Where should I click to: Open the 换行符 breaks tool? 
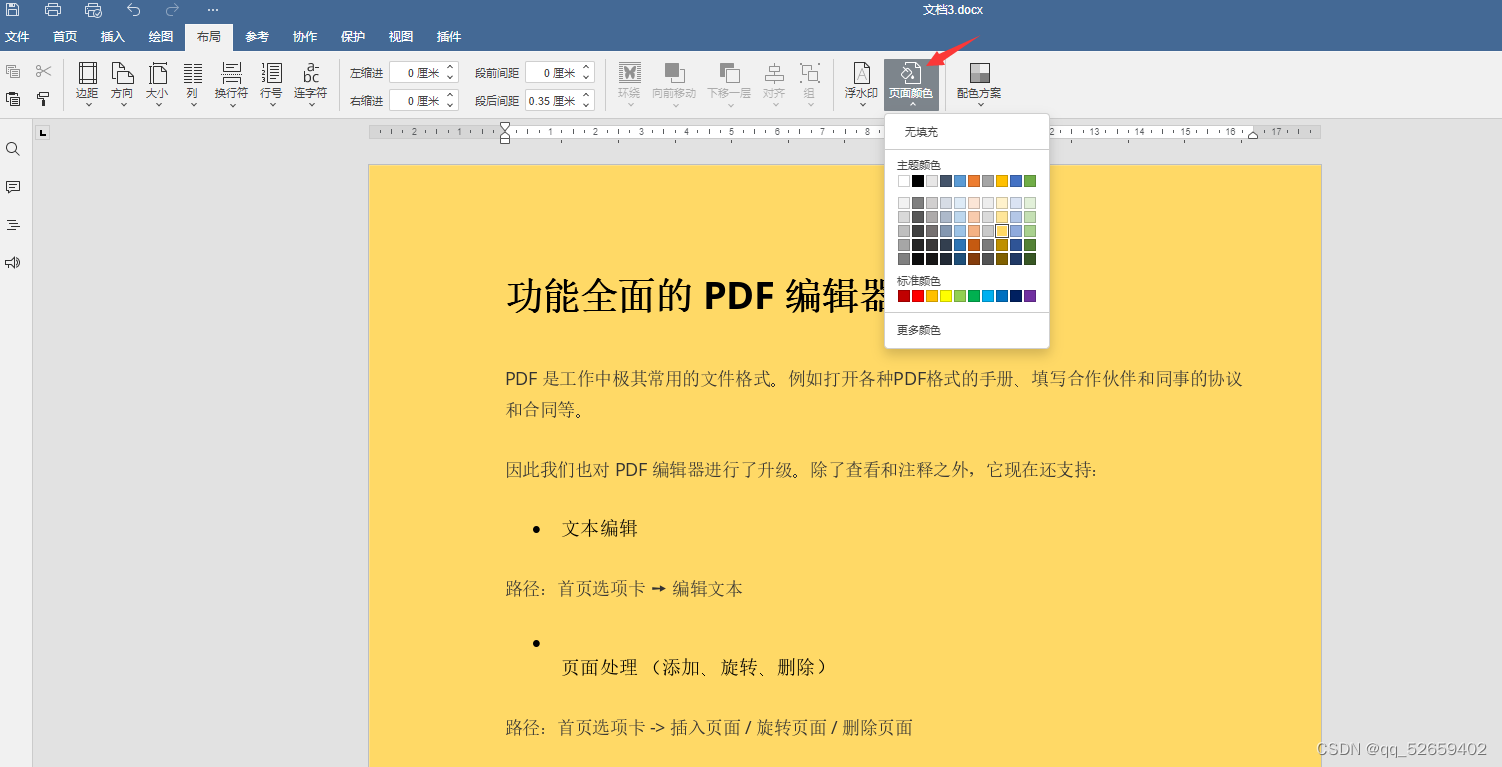pos(231,83)
